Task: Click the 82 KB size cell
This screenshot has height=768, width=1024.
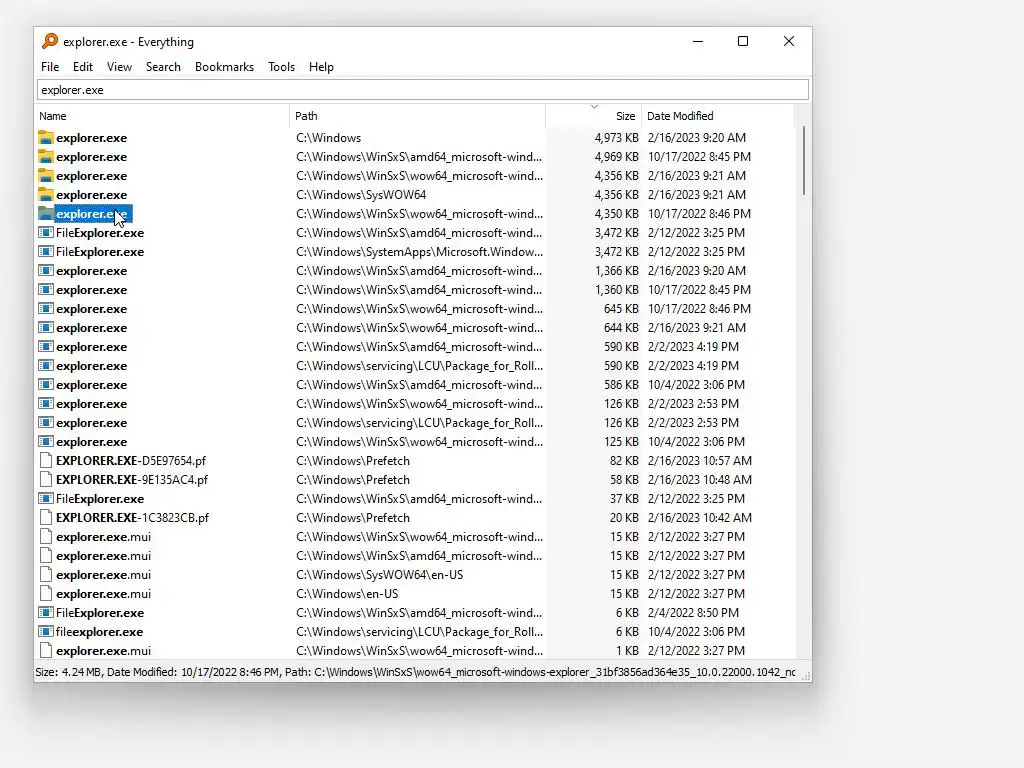Action: [624, 460]
